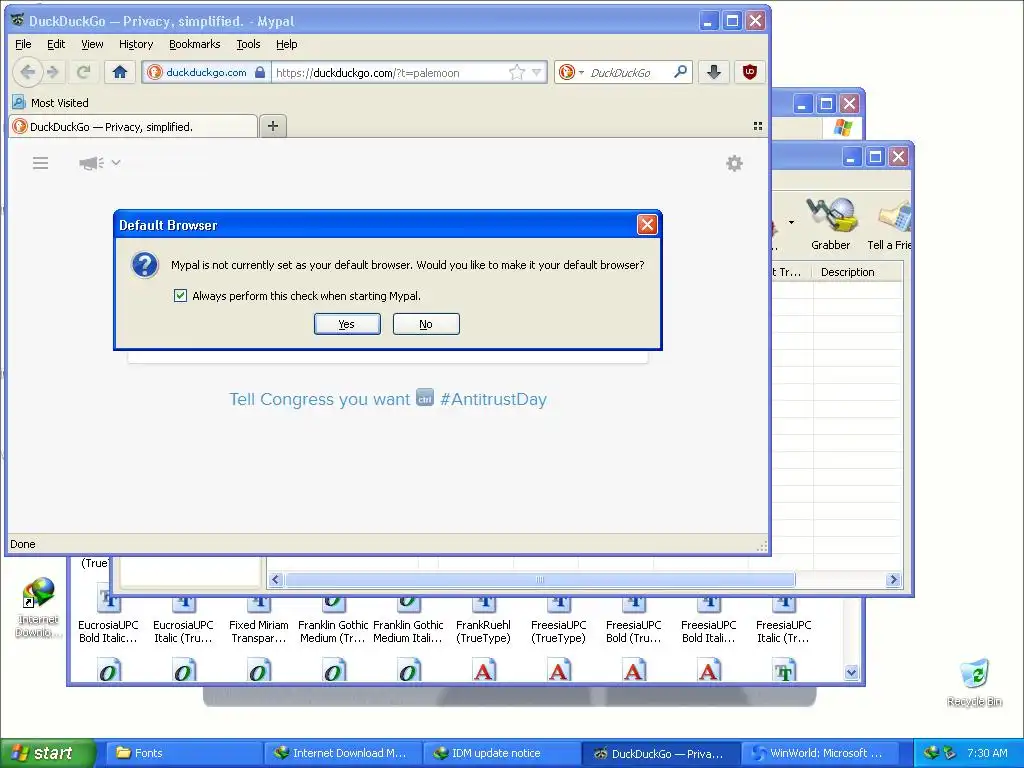Open DuckDuckGo settings gear icon
The height and width of the screenshot is (768, 1024).
point(734,163)
